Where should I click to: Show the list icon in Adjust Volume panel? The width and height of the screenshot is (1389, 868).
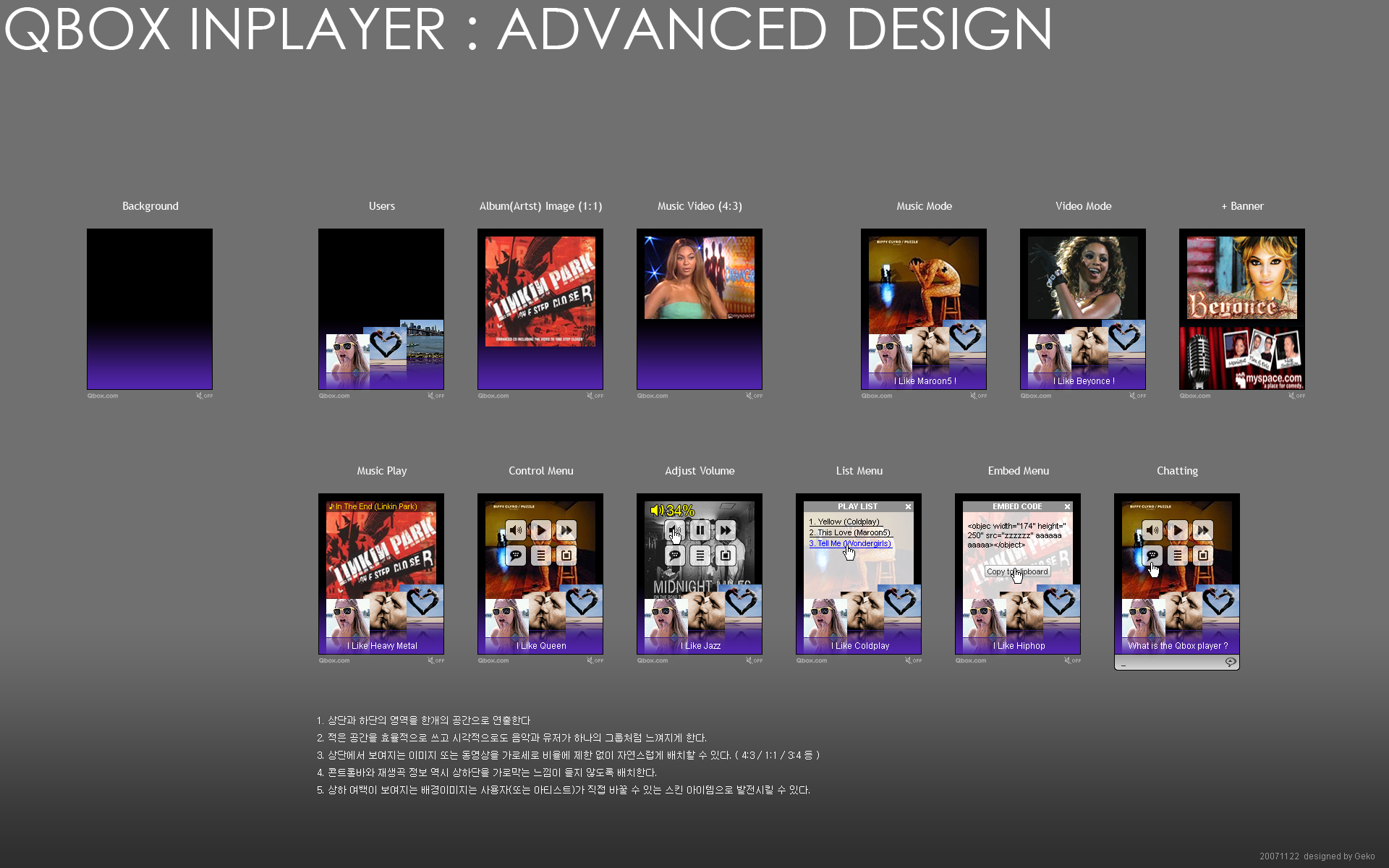pos(700,556)
